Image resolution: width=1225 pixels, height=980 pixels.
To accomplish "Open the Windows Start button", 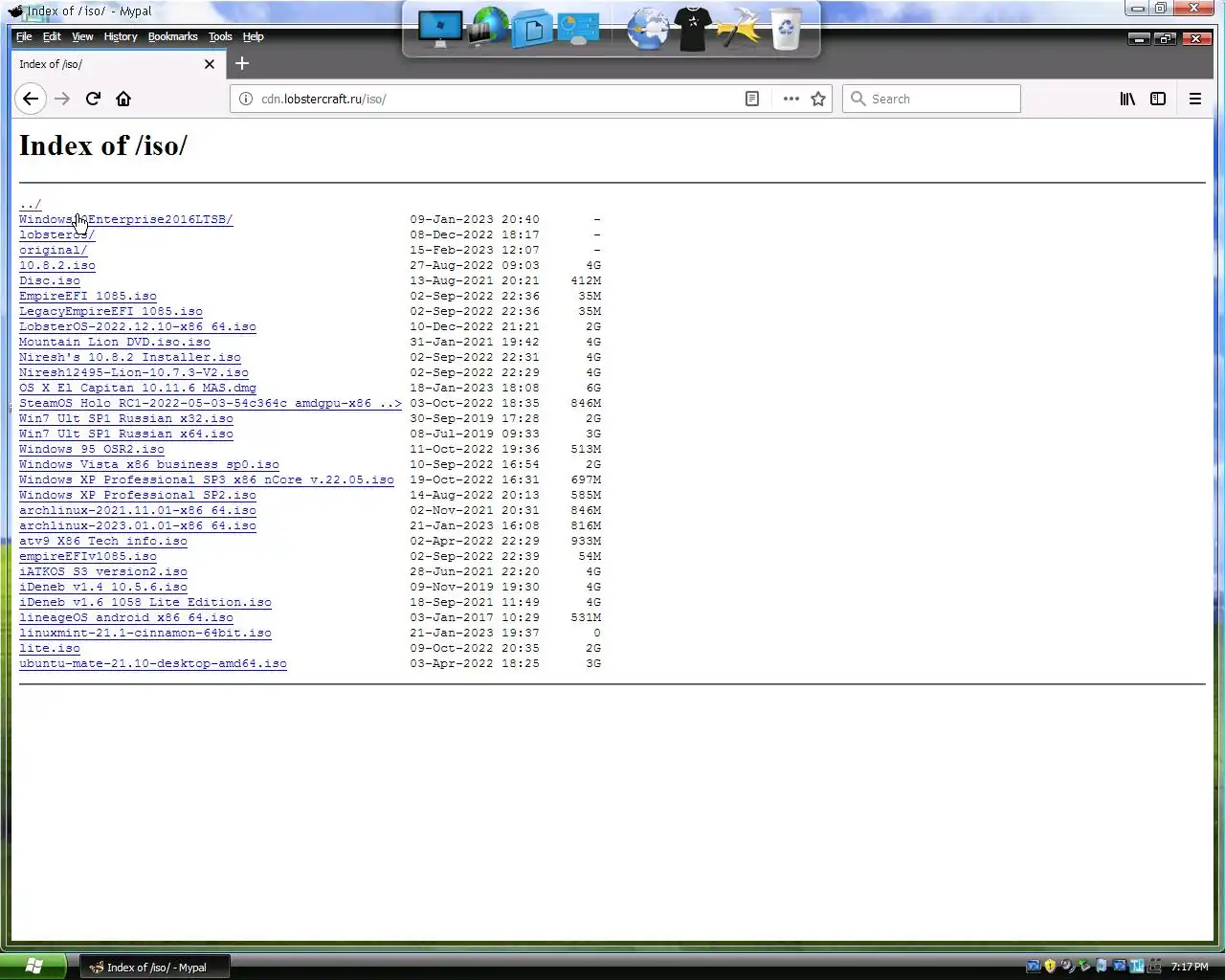I will (x=33, y=967).
